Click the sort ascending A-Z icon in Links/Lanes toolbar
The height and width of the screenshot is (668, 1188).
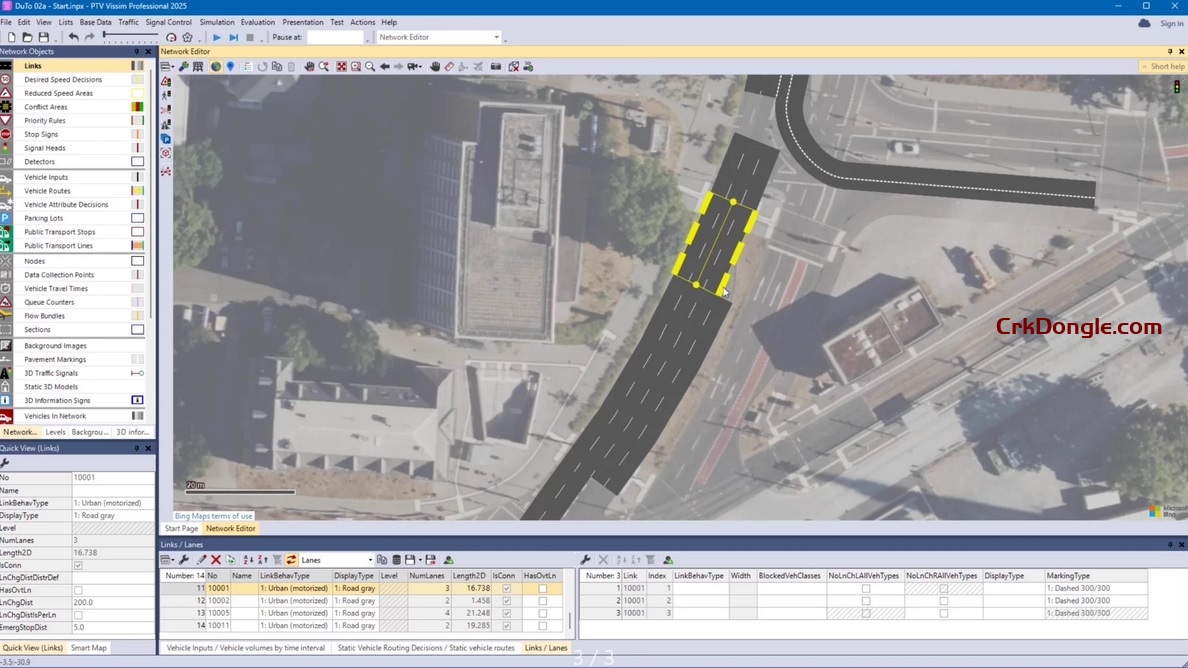click(x=248, y=559)
